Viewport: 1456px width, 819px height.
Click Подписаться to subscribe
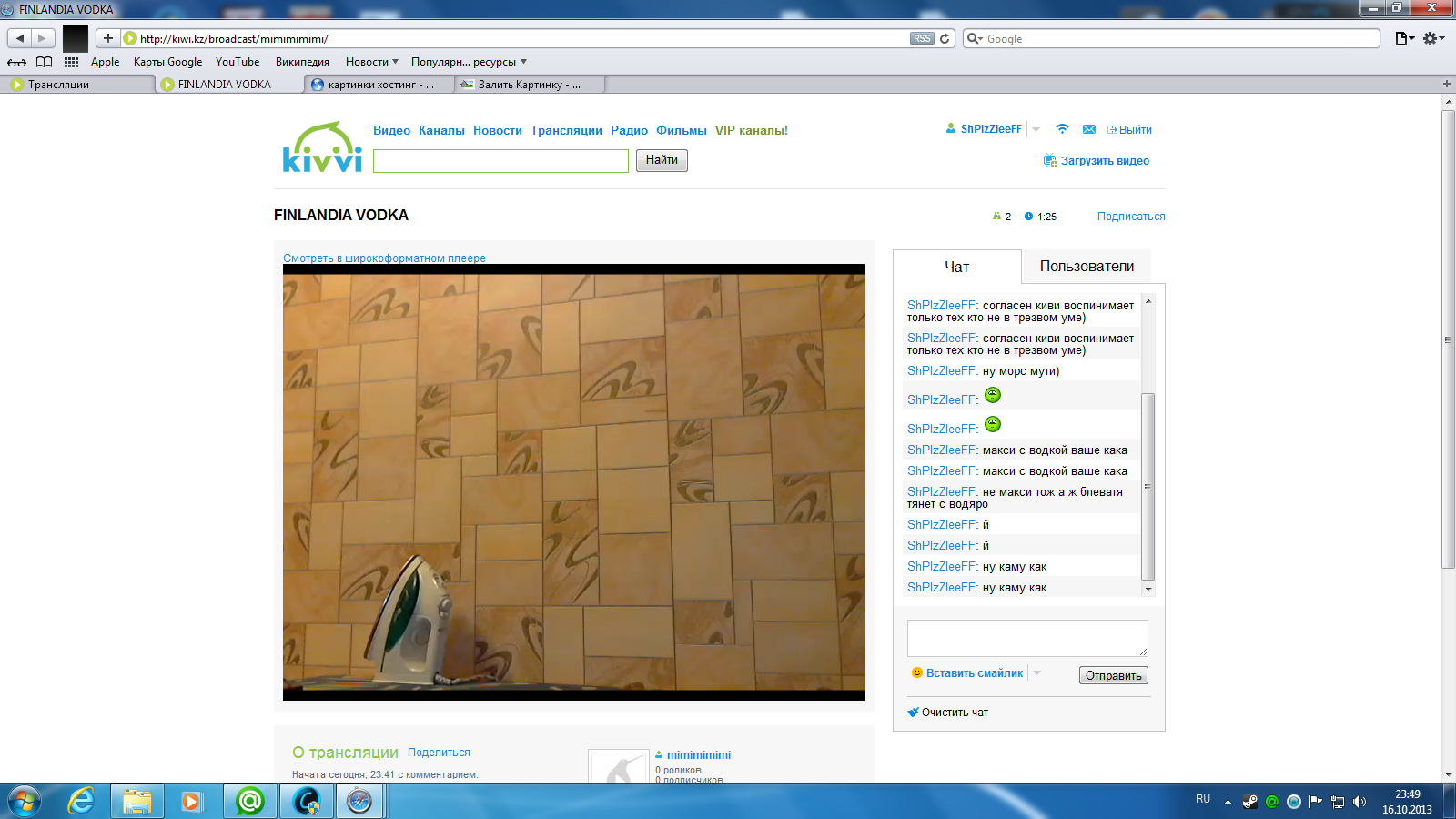tap(1131, 217)
